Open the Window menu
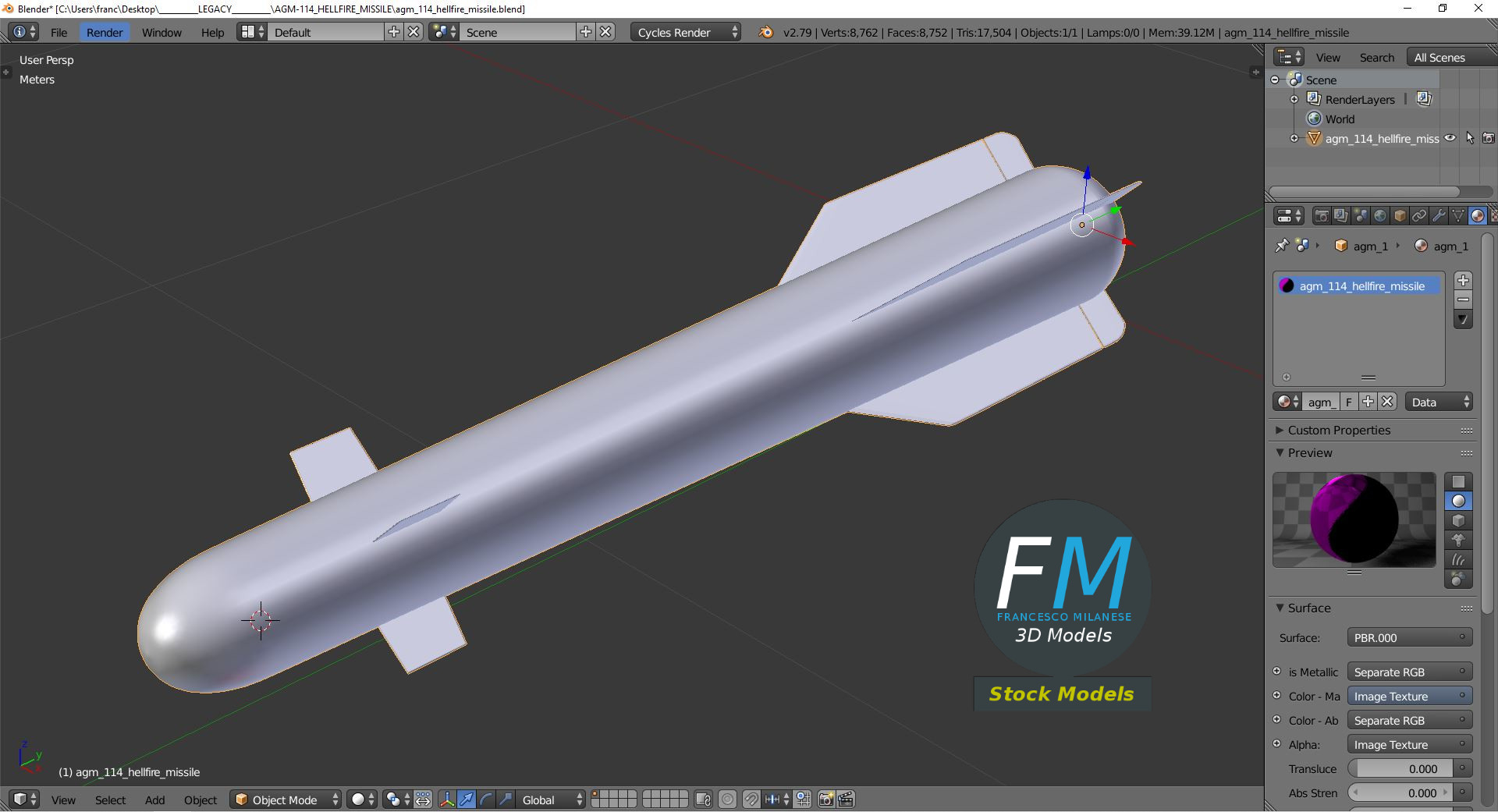1498x812 pixels. (162, 32)
